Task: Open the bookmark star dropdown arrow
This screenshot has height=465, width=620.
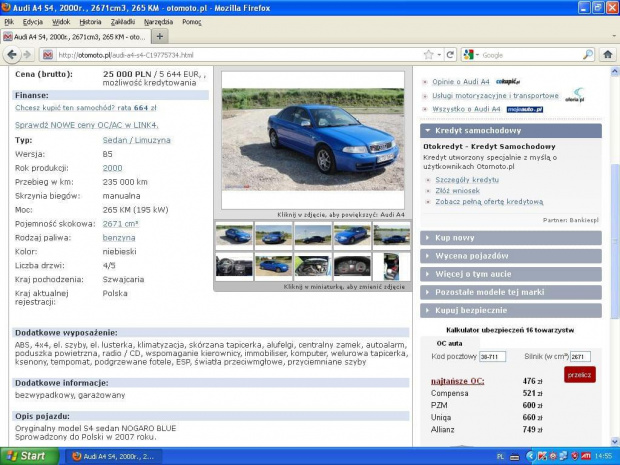Action: pyautogui.click(x=439, y=55)
